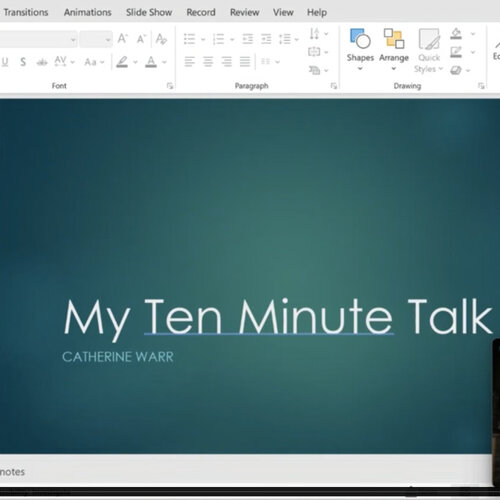Open Shape Outline dropdown arrow
Image resolution: width=500 pixels, height=500 pixels.
[472, 52]
